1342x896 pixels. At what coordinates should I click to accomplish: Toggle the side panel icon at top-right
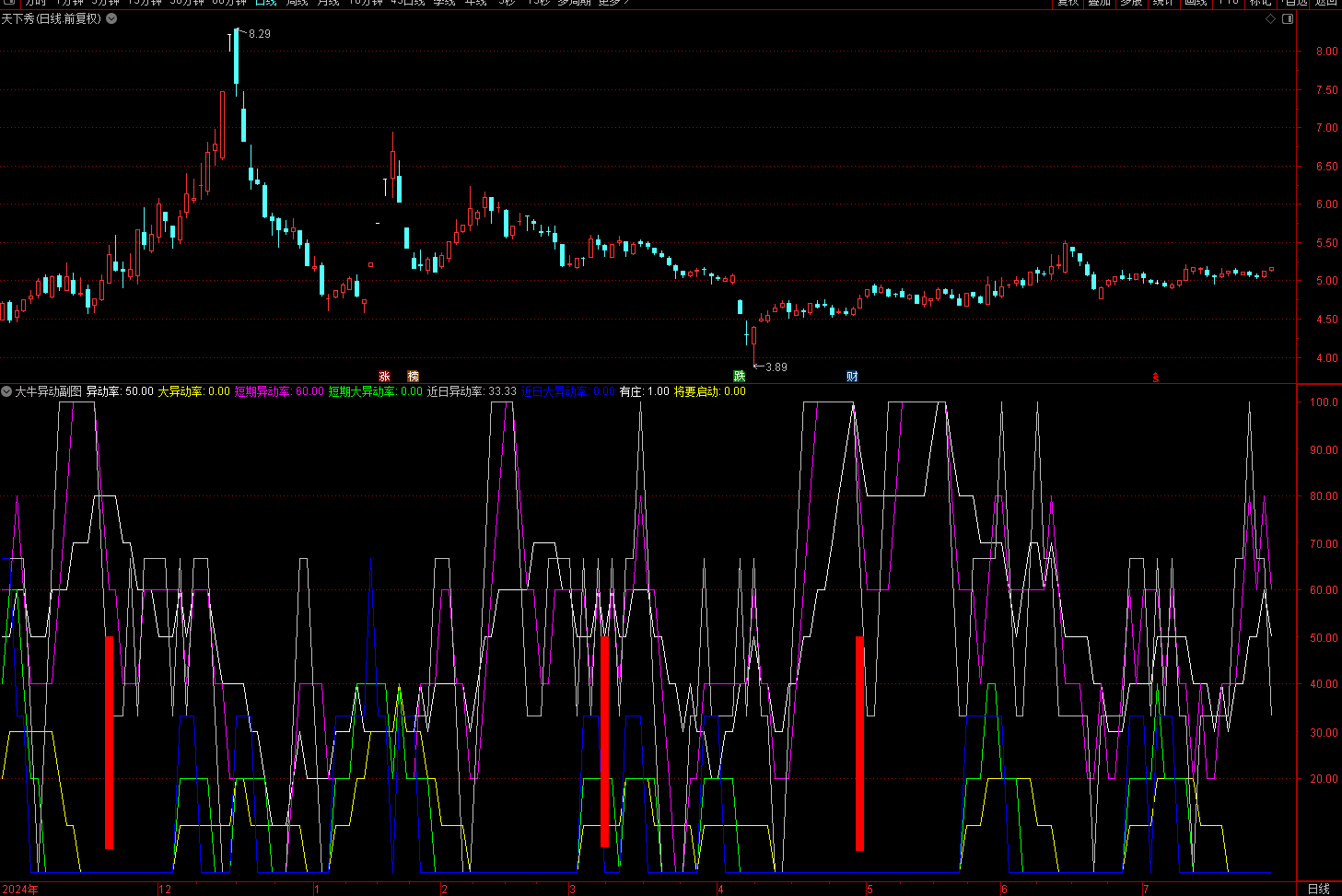point(1288,18)
